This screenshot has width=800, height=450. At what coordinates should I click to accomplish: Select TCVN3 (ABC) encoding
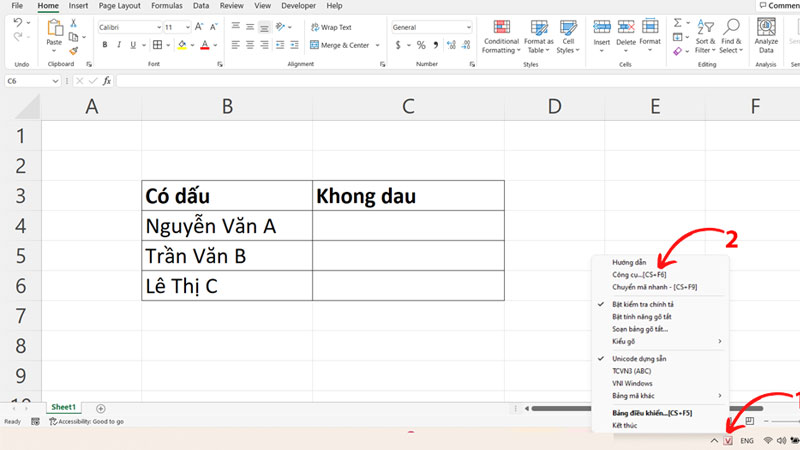coord(632,371)
